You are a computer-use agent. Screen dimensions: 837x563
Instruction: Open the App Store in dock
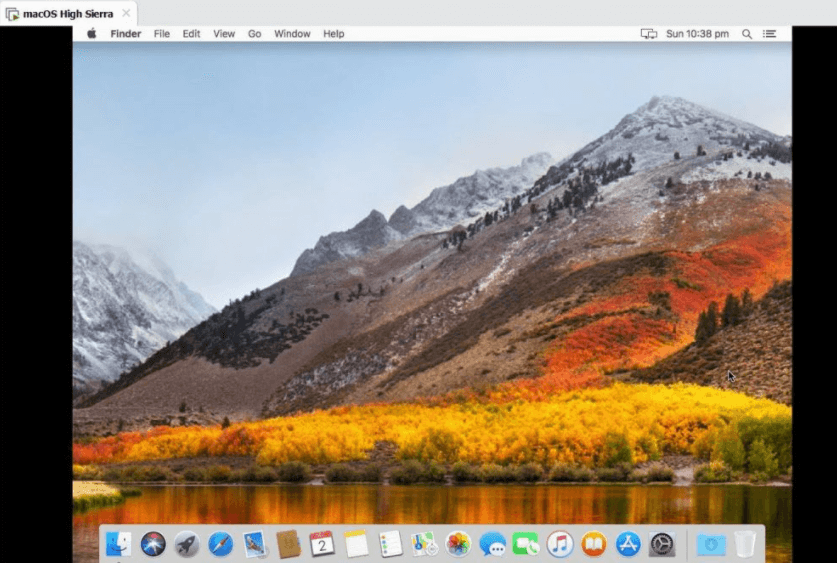coord(628,544)
